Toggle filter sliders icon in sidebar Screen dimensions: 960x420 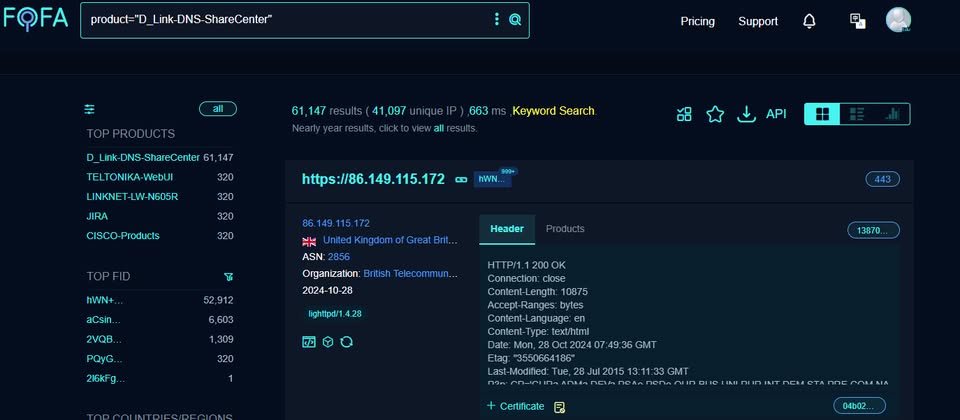89,110
